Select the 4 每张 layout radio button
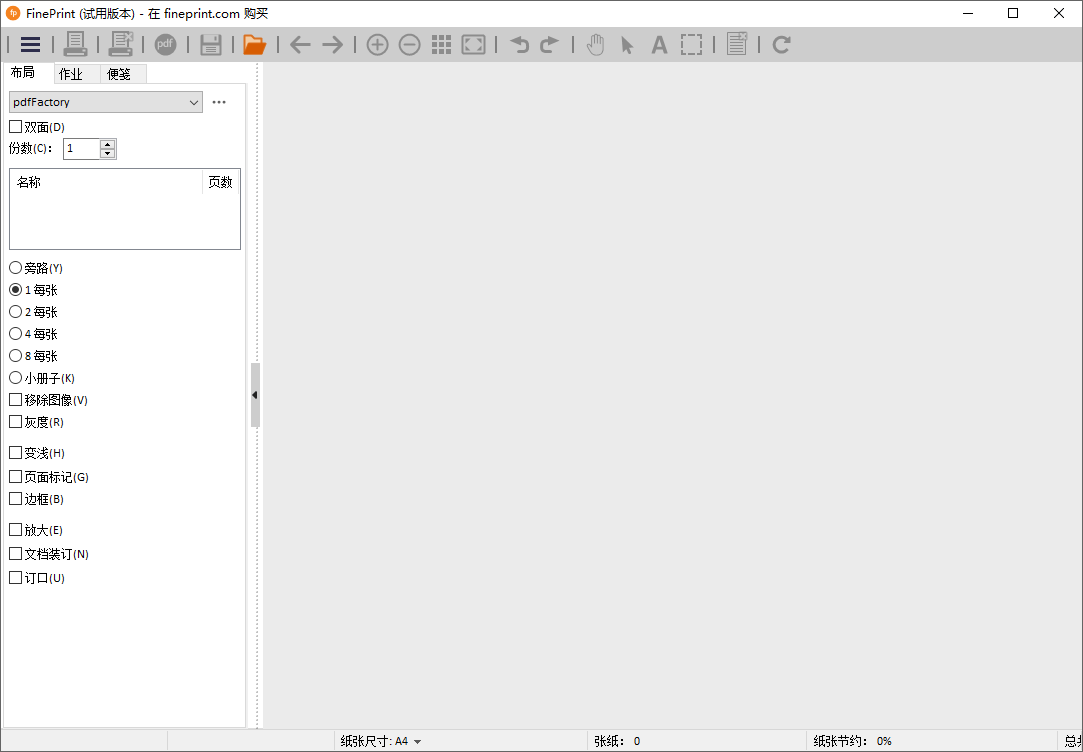This screenshot has height=752, width=1083. pyautogui.click(x=15, y=334)
